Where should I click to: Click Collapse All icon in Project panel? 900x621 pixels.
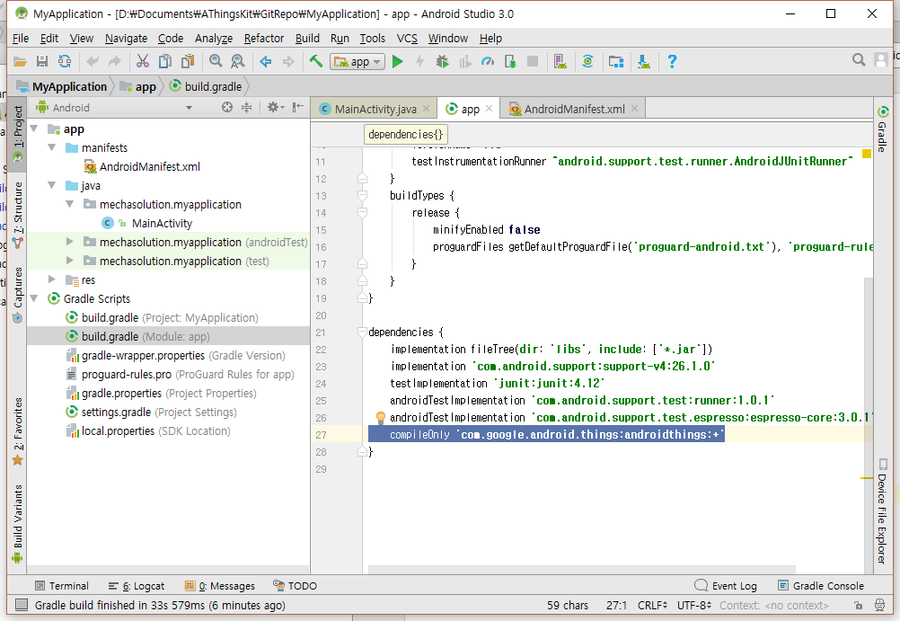[247, 107]
